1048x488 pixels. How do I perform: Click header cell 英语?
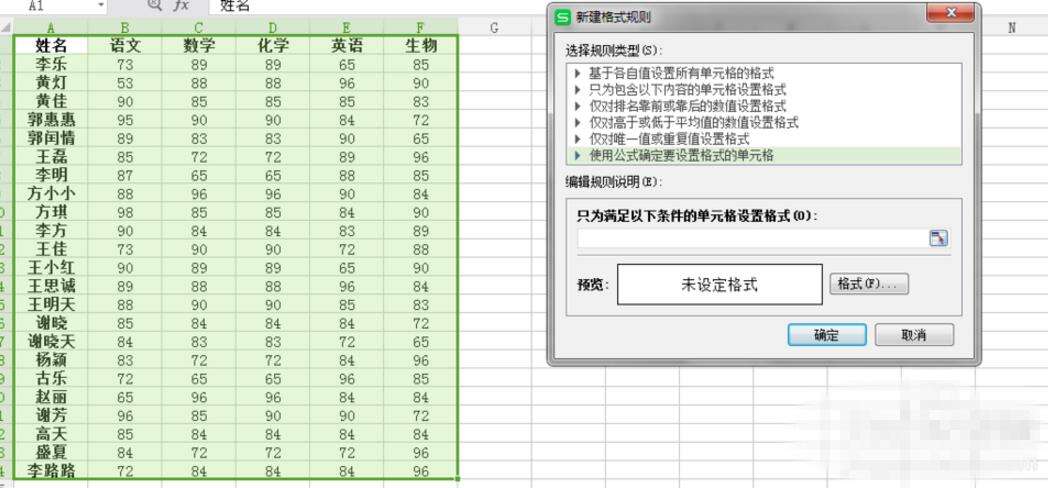[346, 45]
